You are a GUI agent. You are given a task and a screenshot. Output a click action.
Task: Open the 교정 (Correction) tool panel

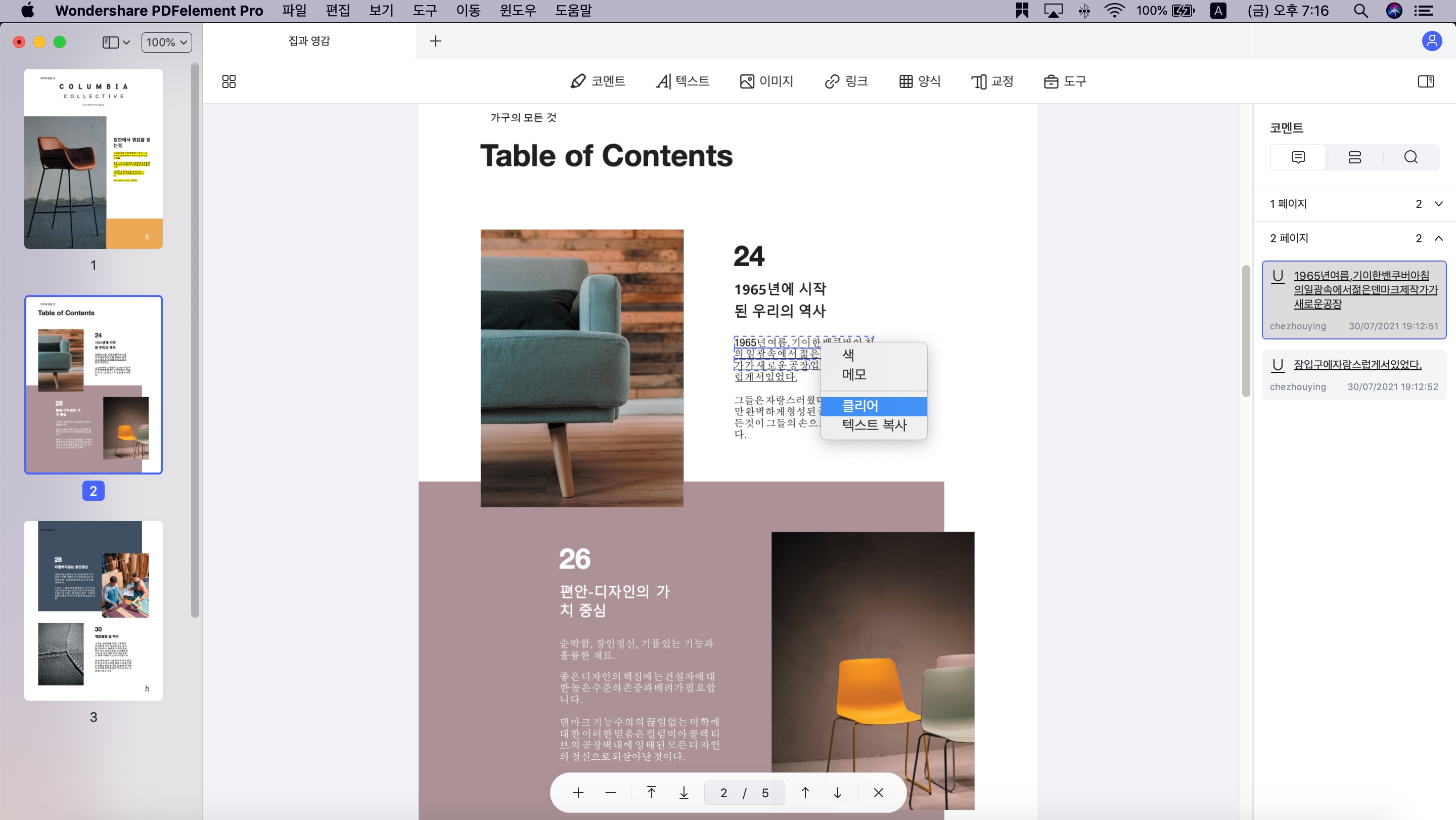[x=992, y=81]
